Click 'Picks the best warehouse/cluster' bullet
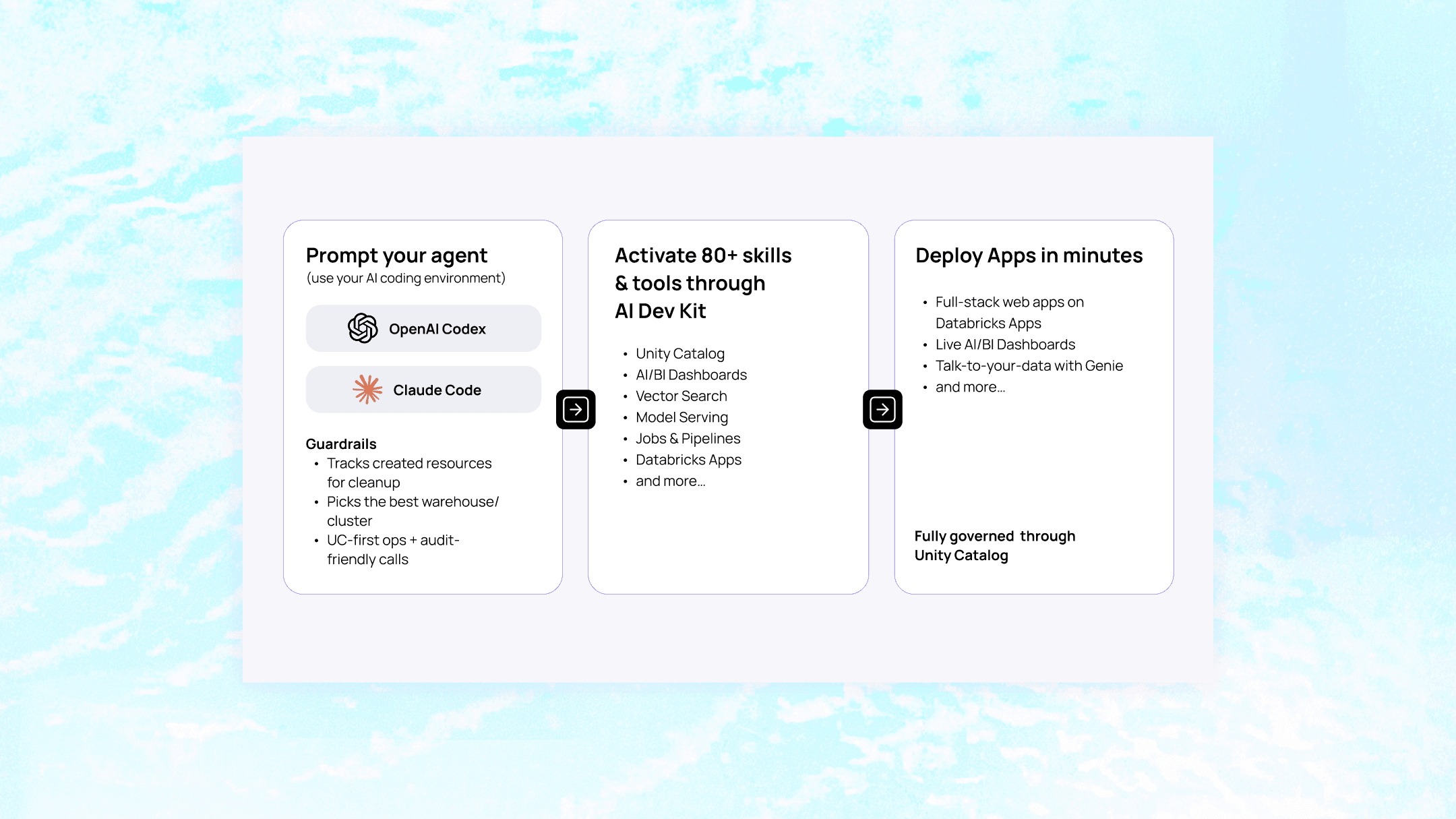This screenshot has width=1456, height=819. [413, 511]
